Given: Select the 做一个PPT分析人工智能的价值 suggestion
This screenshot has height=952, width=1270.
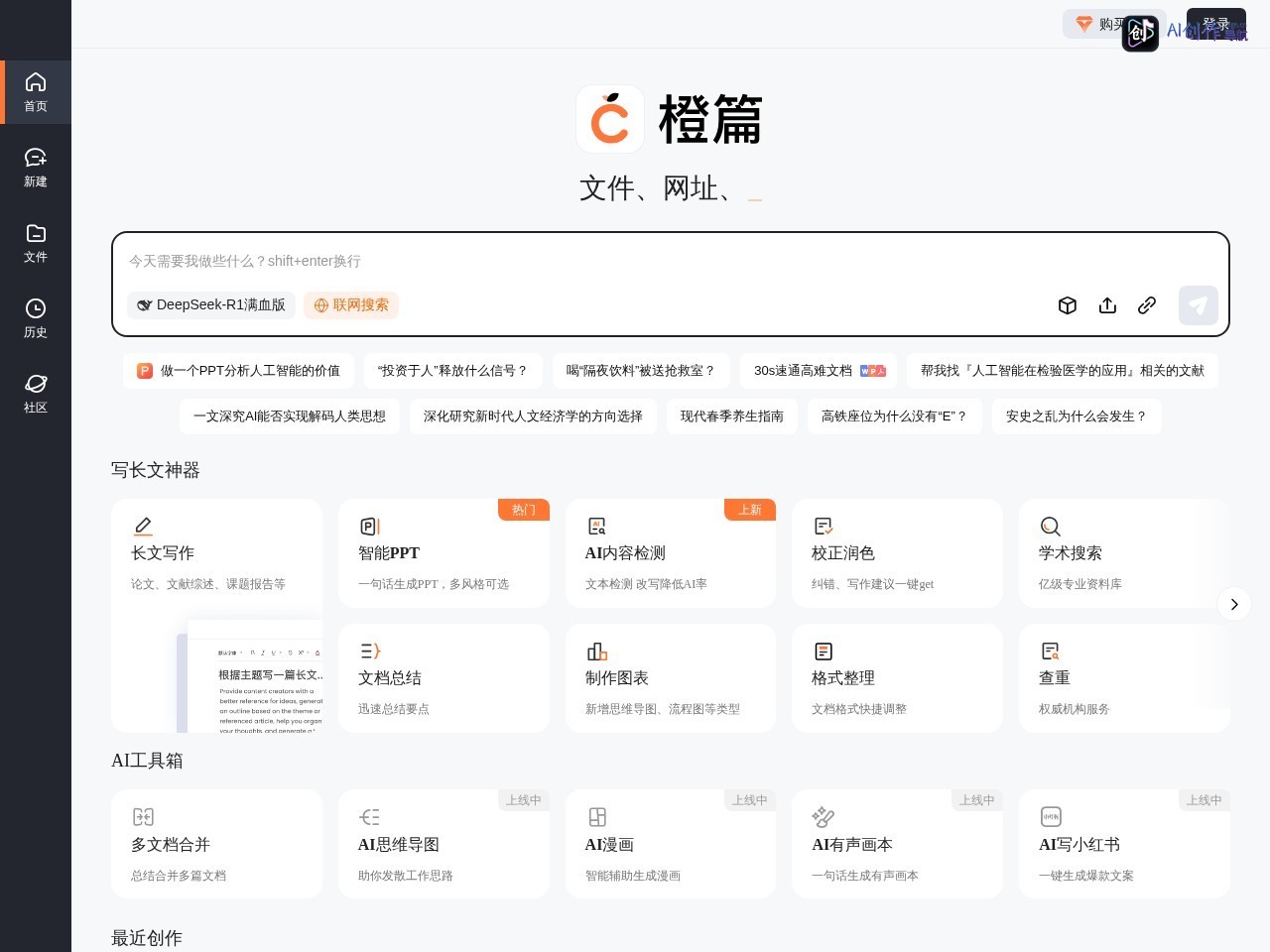Looking at the screenshot, I should coord(238,371).
